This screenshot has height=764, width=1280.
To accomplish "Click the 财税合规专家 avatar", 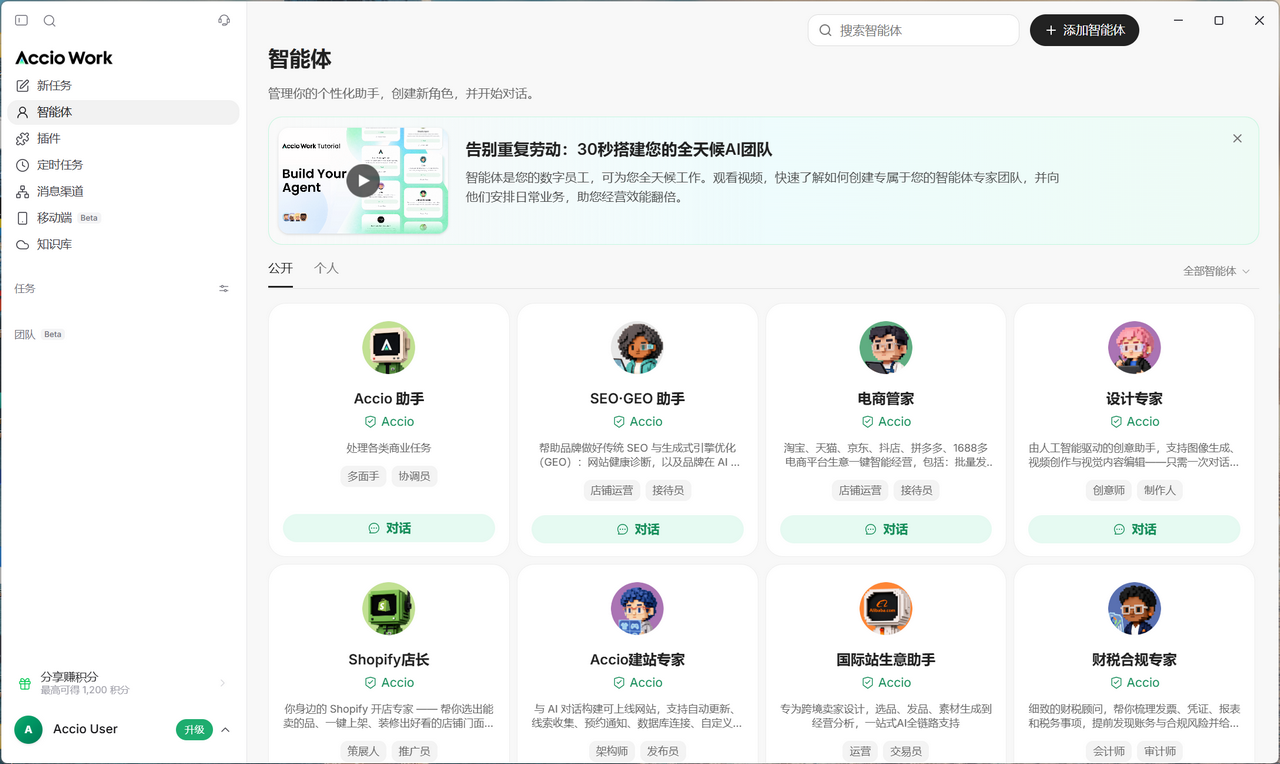I will coord(1134,609).
